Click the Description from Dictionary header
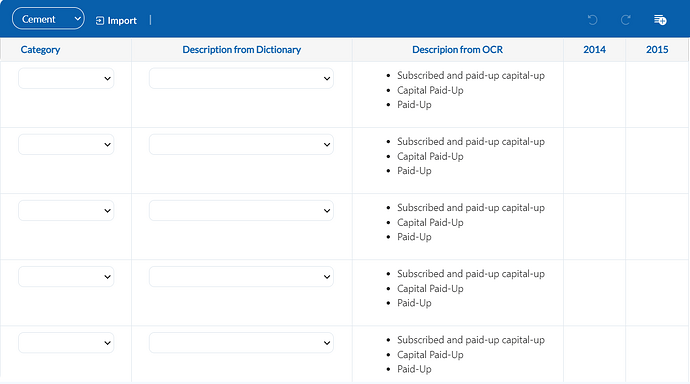Screen dimensions: 690x384 242,50
